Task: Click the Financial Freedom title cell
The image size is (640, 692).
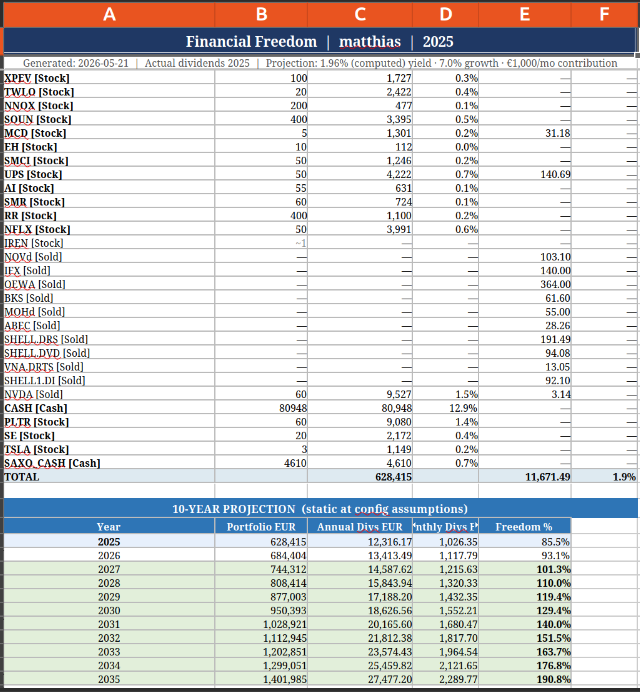Action: [x=320, y=41]
